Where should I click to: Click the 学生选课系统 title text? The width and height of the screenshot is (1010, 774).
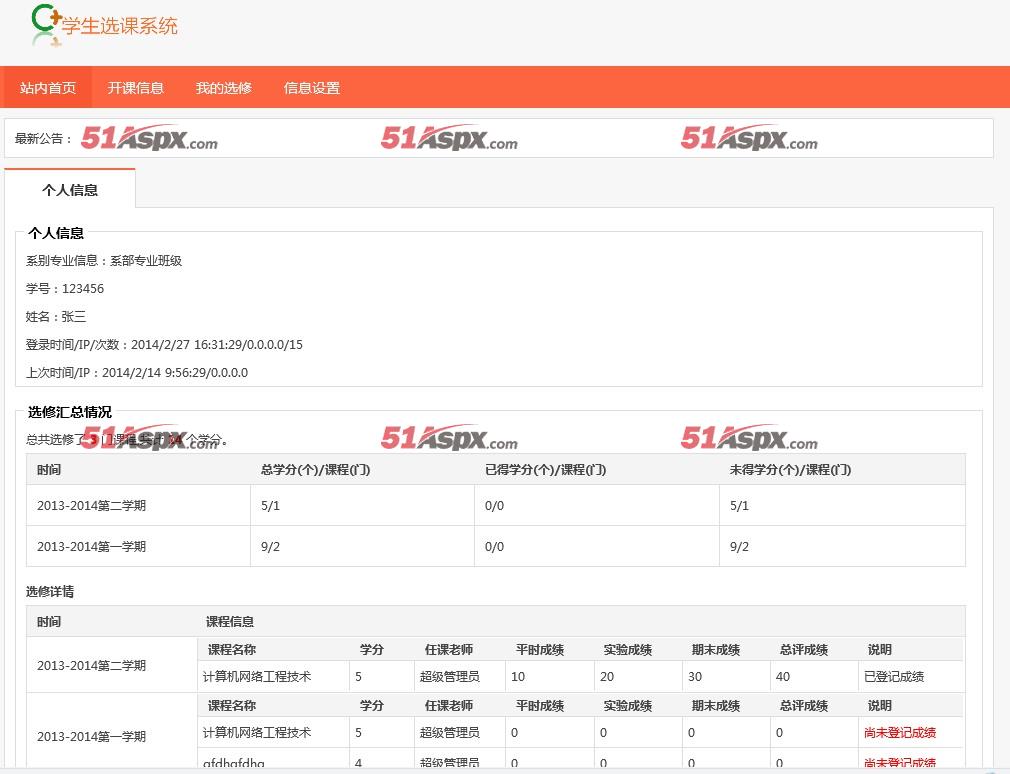coord(120,26)
